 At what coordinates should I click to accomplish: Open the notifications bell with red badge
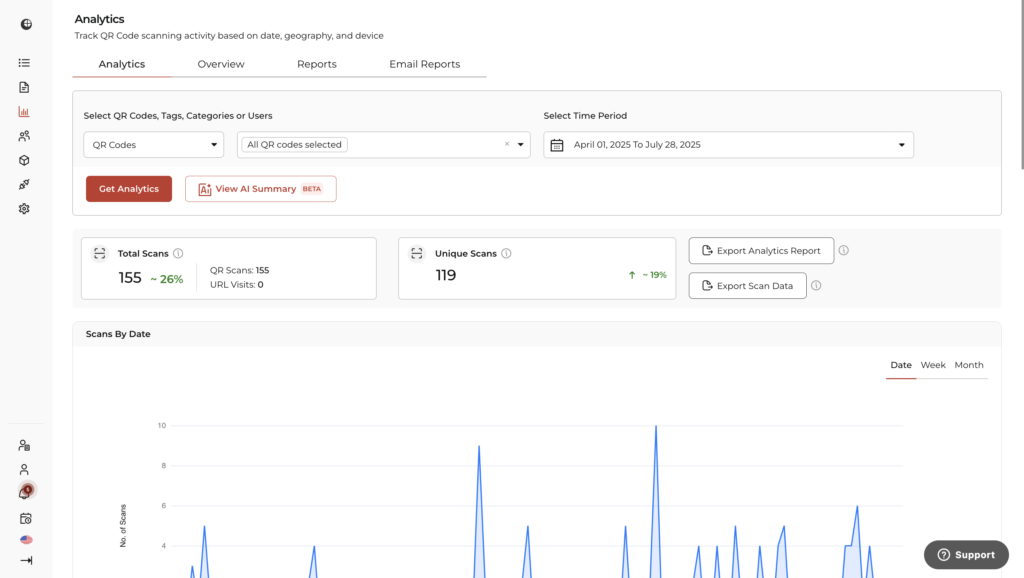click(26, 492)
